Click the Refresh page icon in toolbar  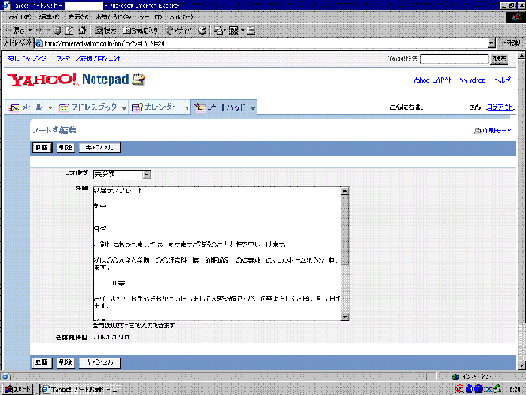[69, 31]
